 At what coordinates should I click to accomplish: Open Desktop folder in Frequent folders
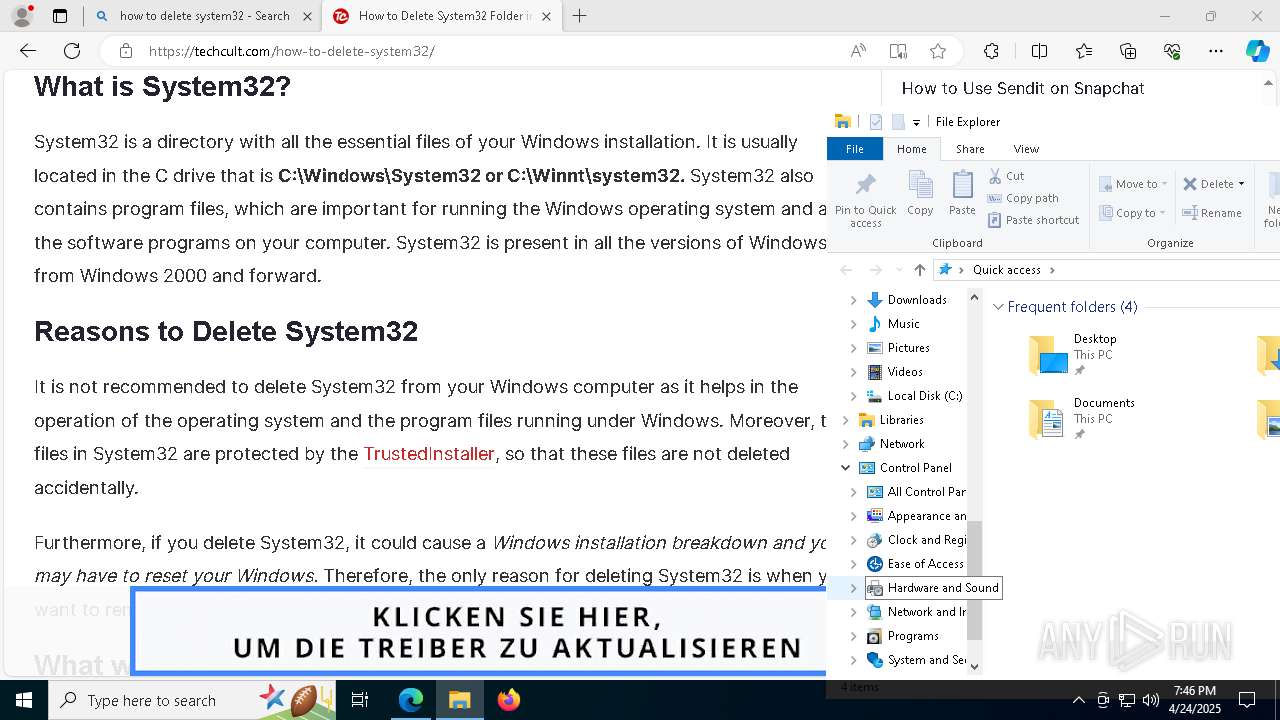pyautogui.click(x=1073, y=355)
